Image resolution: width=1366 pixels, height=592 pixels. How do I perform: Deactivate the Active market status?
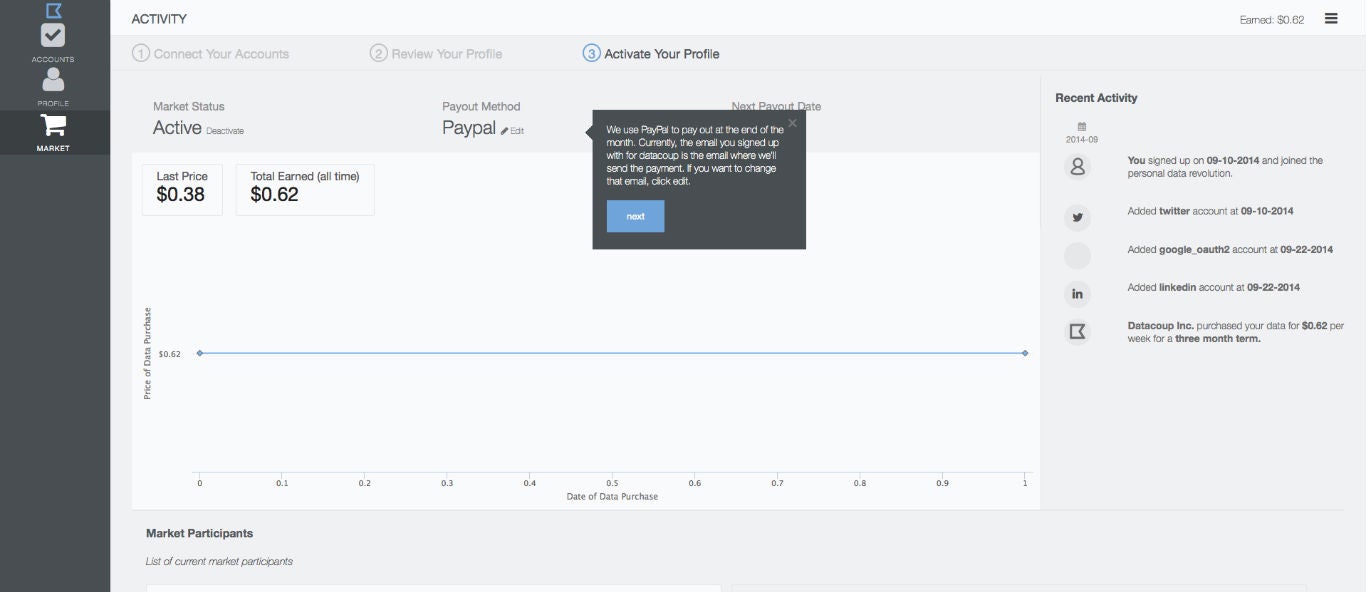[225, 131]
